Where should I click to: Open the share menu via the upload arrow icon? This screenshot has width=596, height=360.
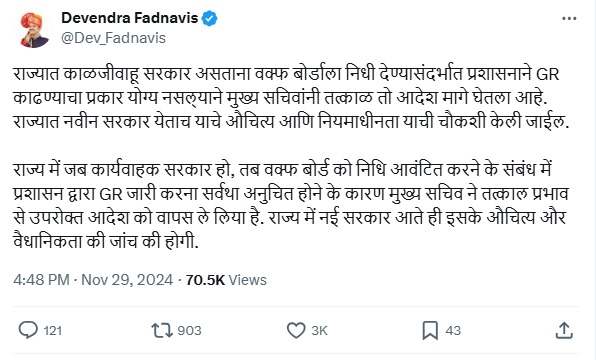(564, 330)
